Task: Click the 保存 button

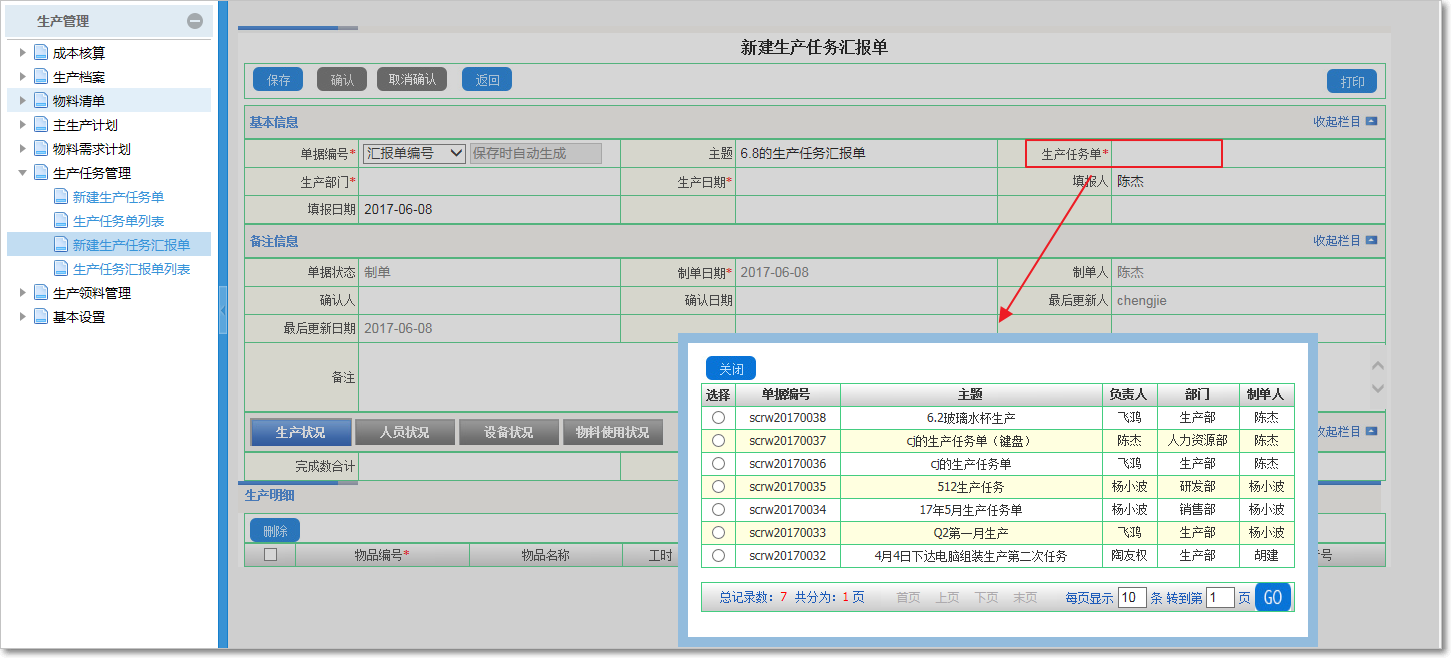Action: point(277,79)
